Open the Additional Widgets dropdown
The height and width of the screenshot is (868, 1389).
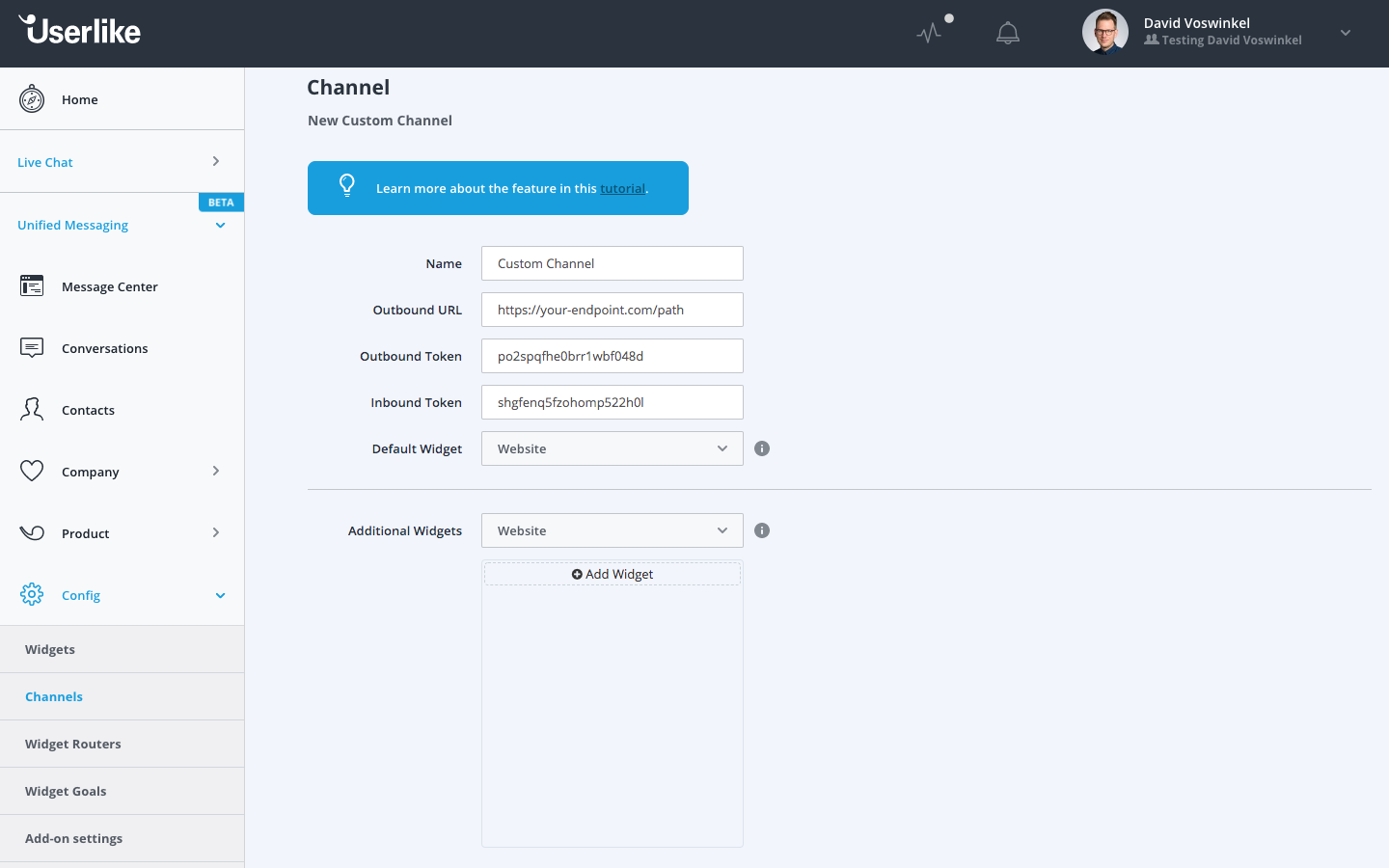coord(613,530)
